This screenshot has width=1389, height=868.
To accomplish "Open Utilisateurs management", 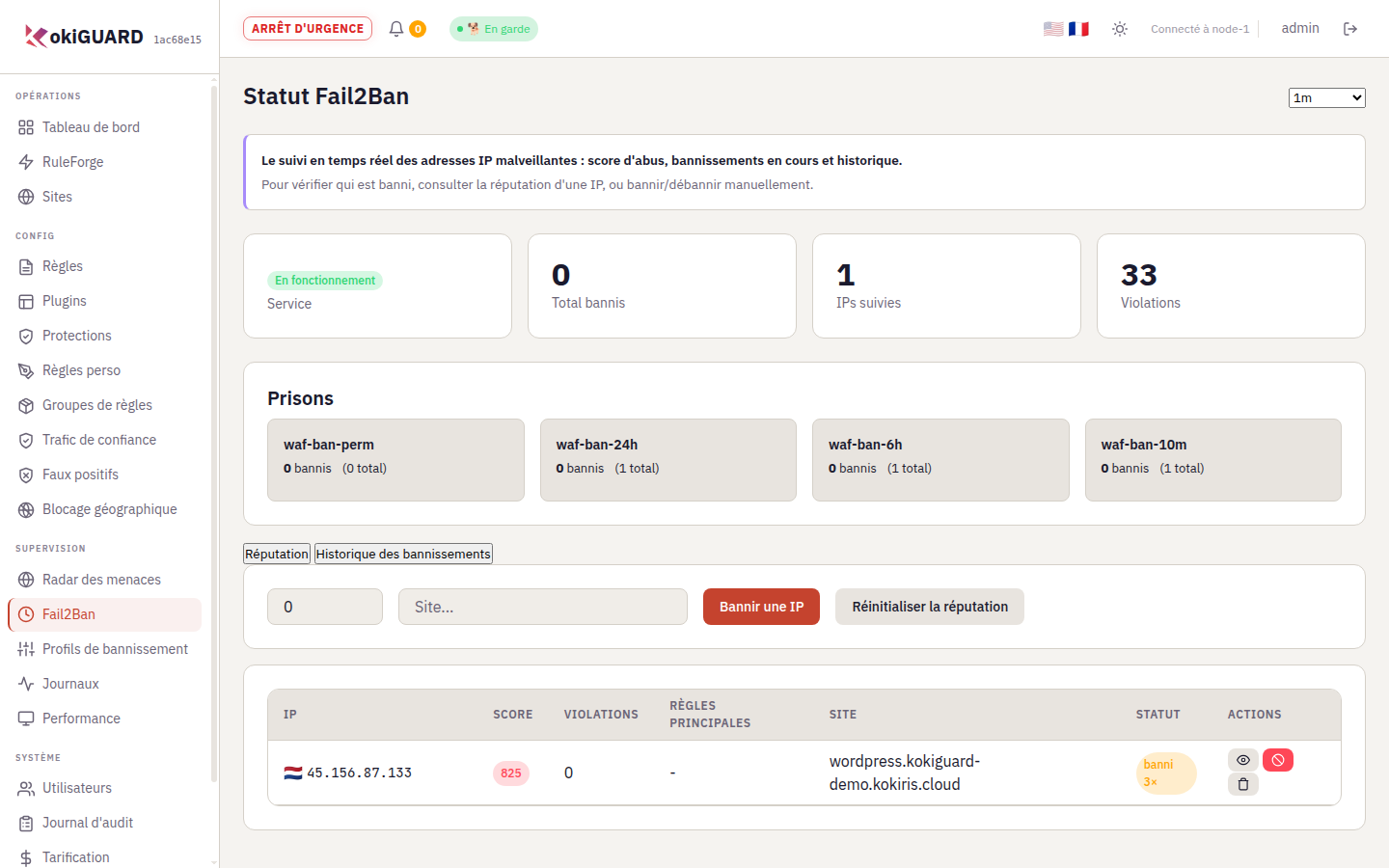I will (x=104, y=788).
